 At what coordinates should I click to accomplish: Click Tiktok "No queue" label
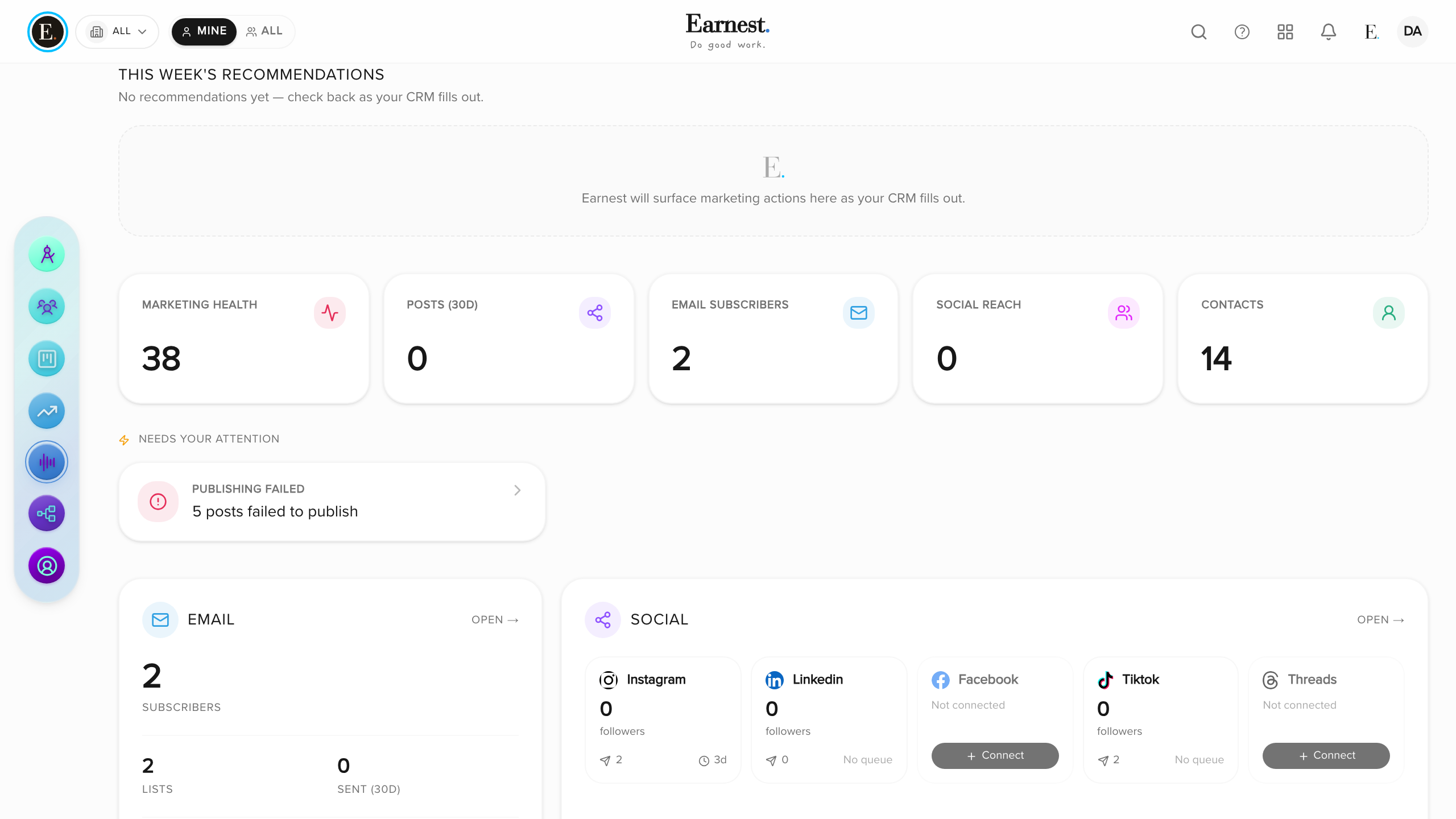point(1199,760)
